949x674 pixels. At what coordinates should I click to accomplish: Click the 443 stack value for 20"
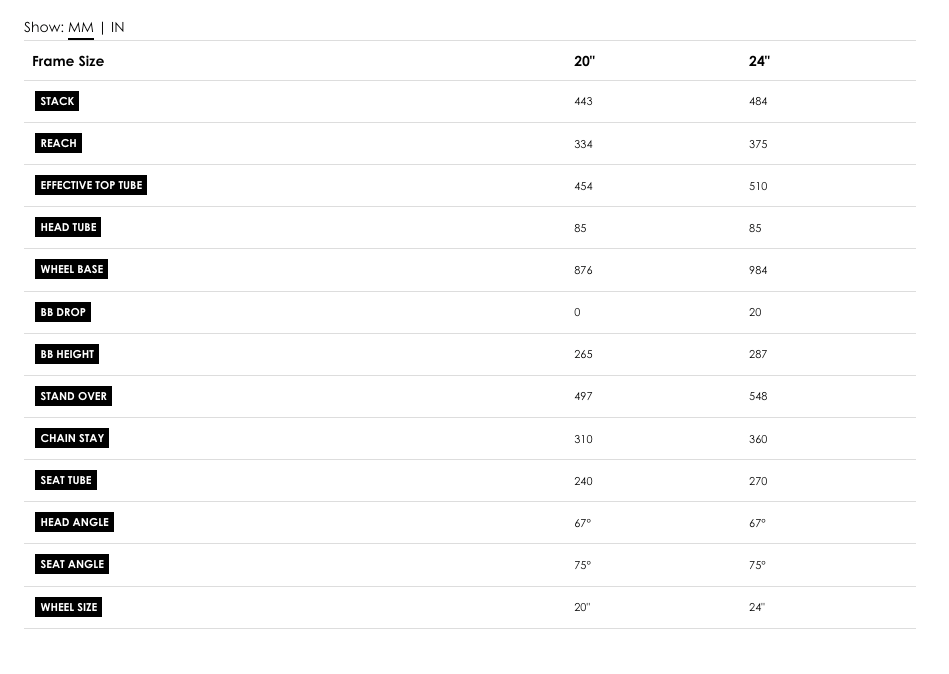pos(583,102)
